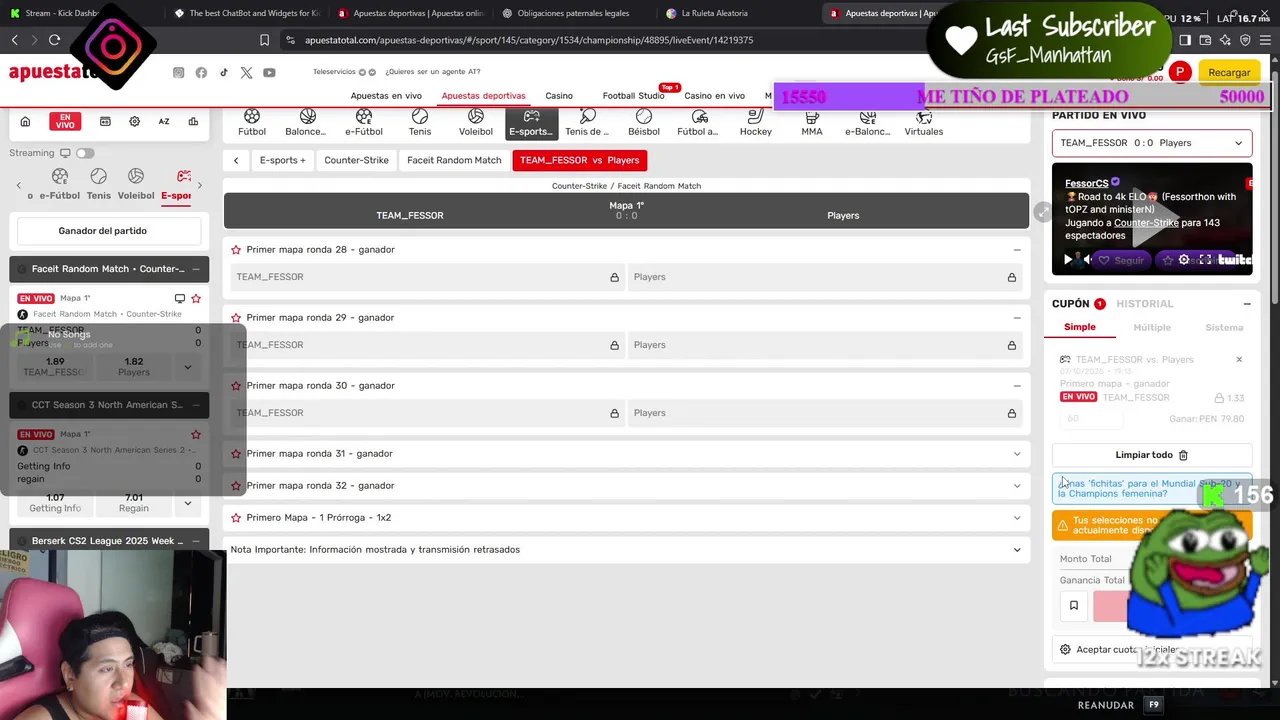Collapse Primer mapa ronda 28 market
This screenshot has height=720, width=1280.
pyautogui.click(x=1017, y=250)
